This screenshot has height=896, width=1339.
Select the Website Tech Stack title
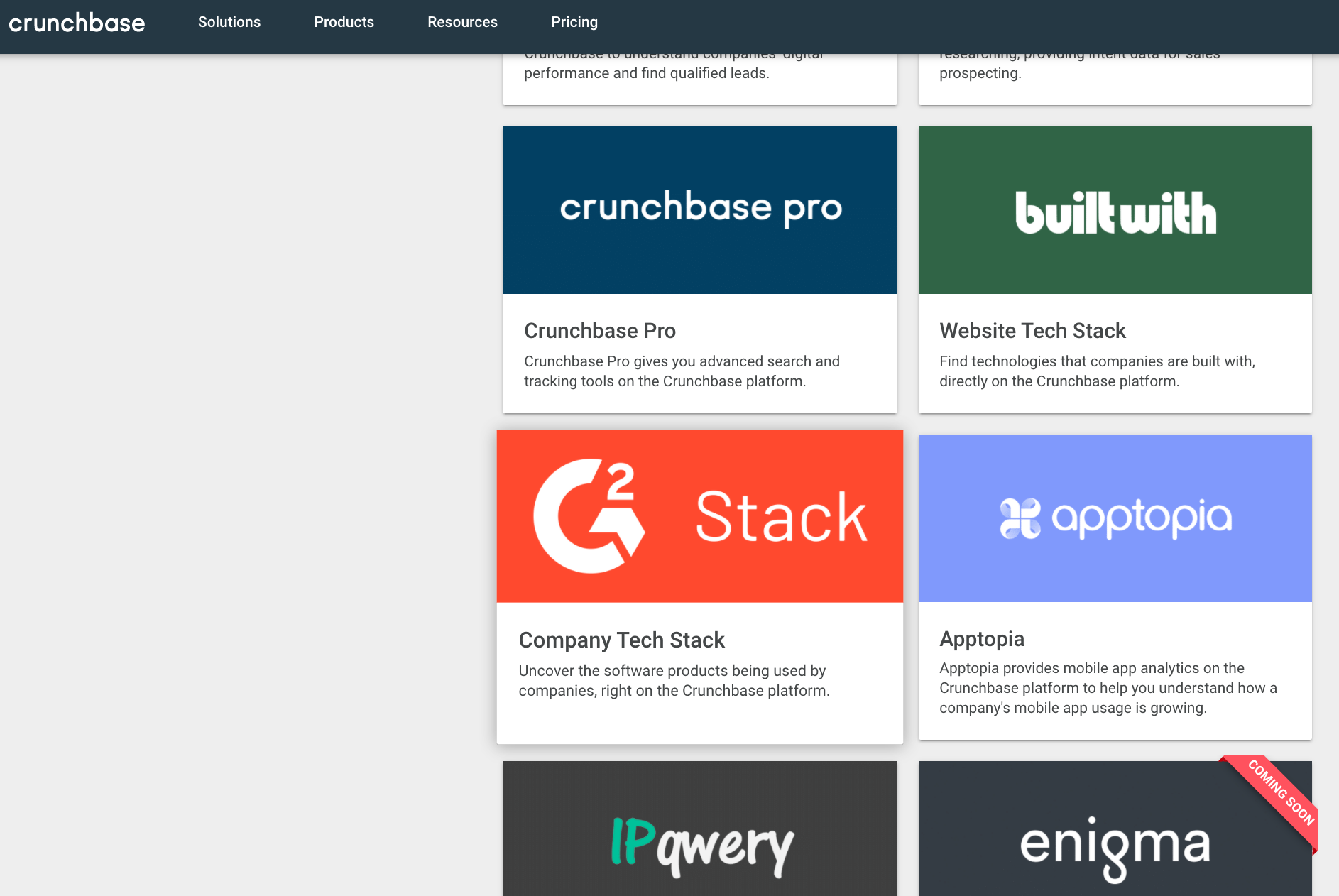pos(1033,331)
